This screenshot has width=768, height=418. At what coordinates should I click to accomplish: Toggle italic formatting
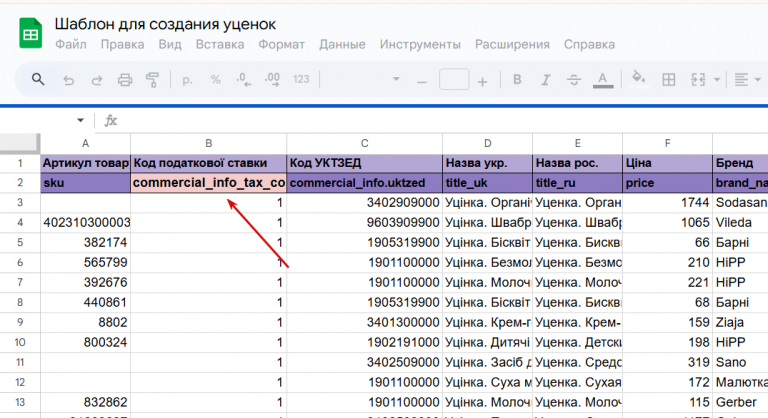[545, 79]
